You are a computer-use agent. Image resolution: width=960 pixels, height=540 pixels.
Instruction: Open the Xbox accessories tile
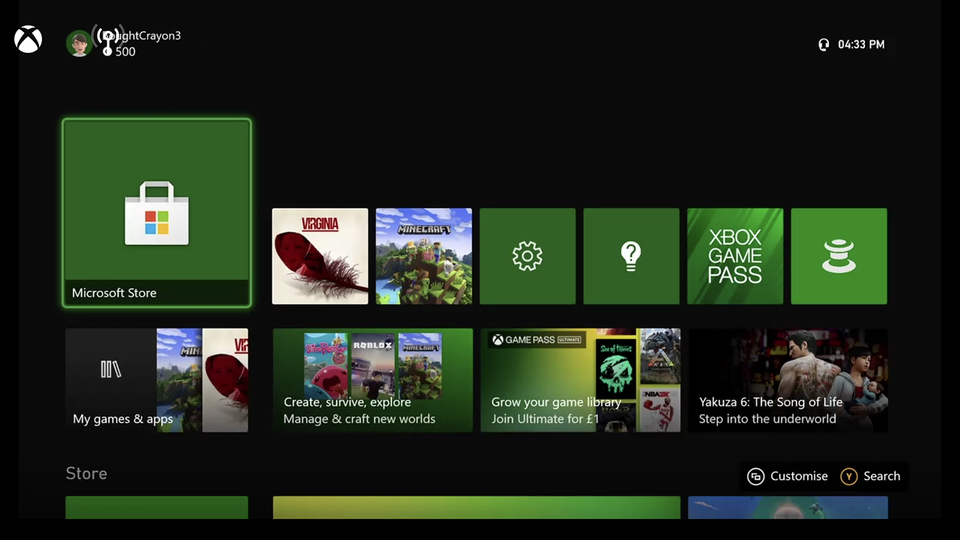839,256
